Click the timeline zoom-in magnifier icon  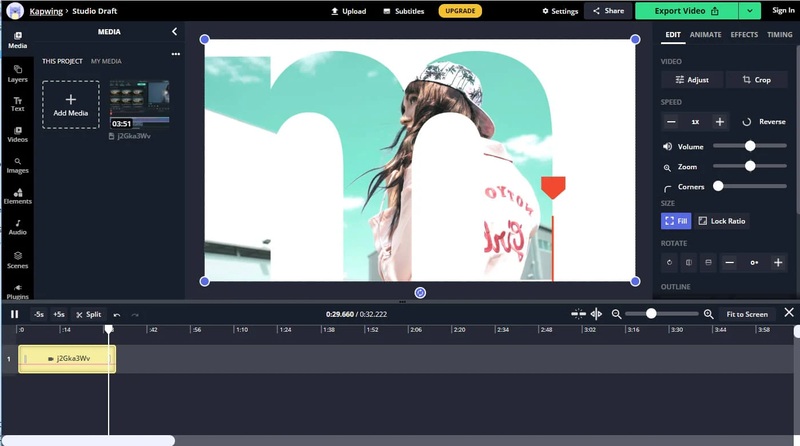(708, 314)
